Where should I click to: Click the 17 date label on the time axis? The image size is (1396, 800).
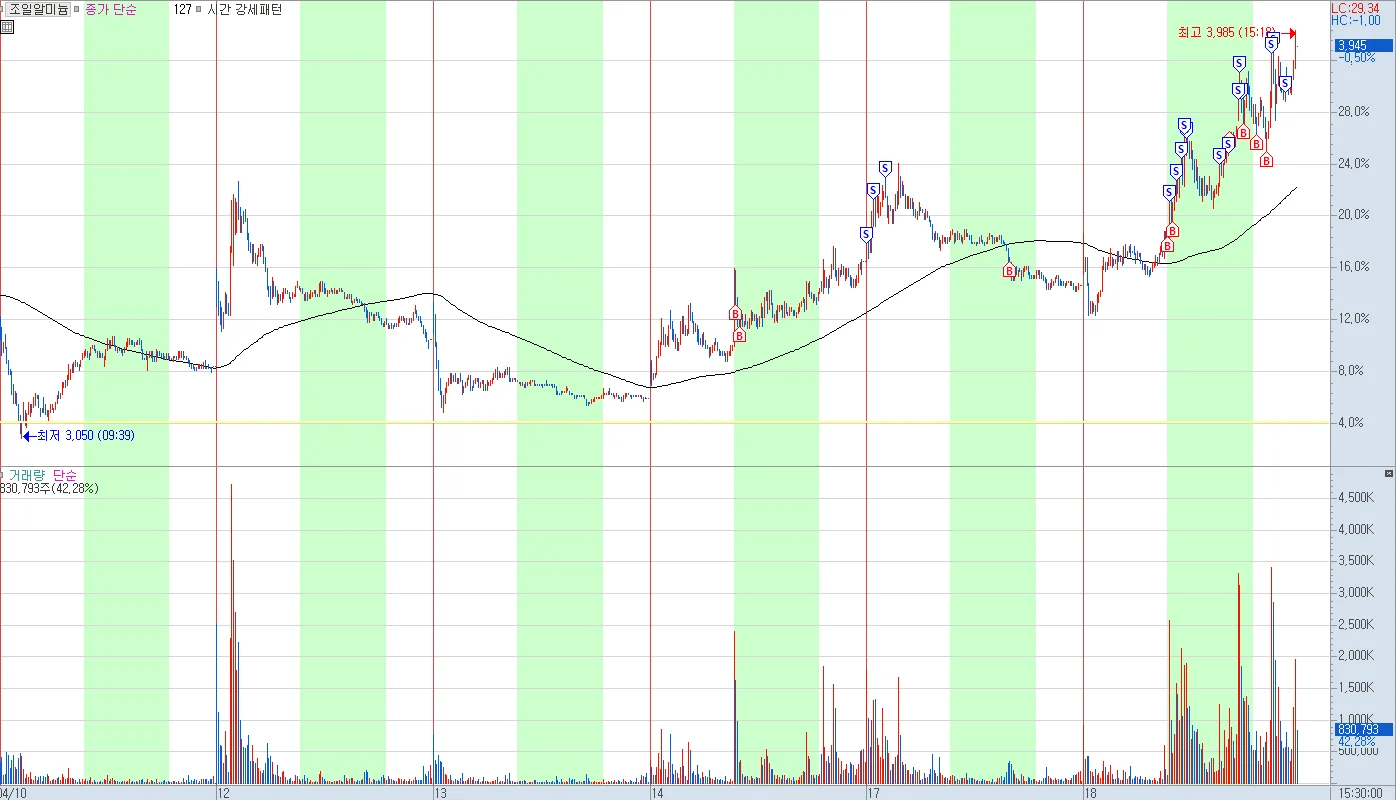point(873,793)
